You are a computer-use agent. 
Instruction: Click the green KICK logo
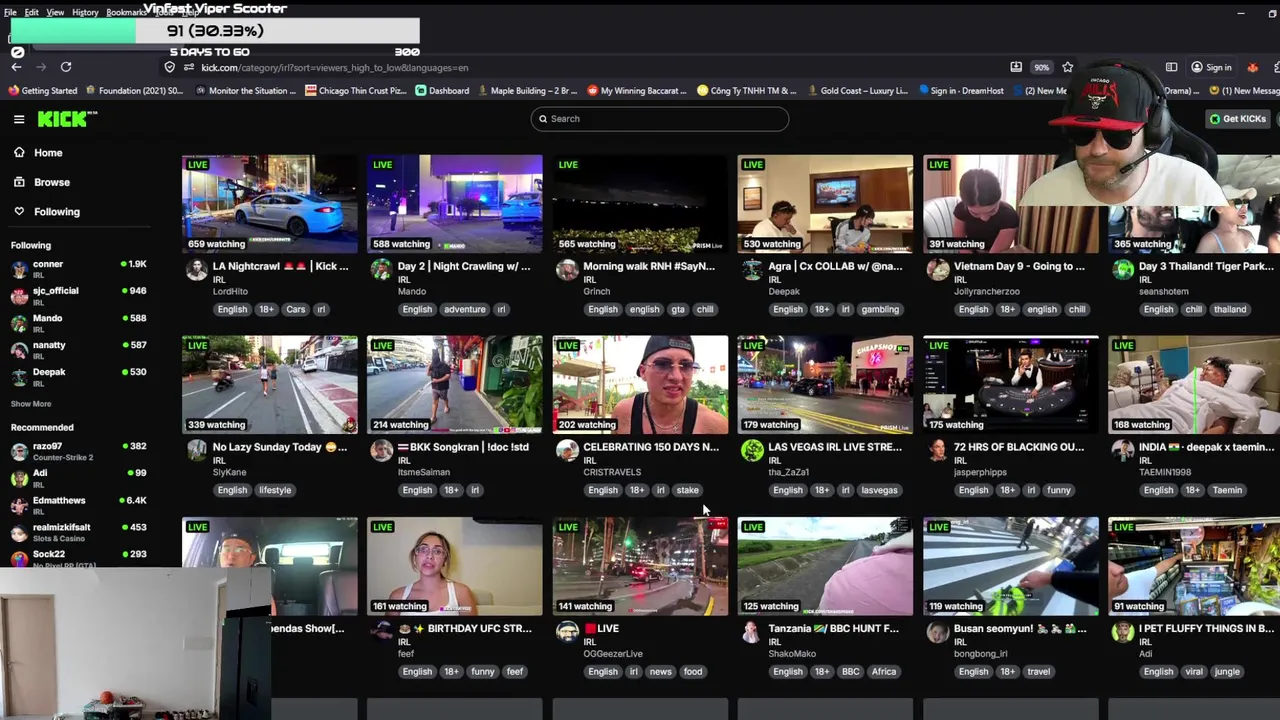67,119
